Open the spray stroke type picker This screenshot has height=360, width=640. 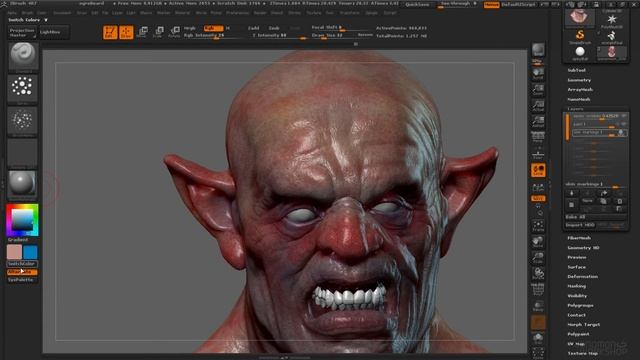[22, 88]
